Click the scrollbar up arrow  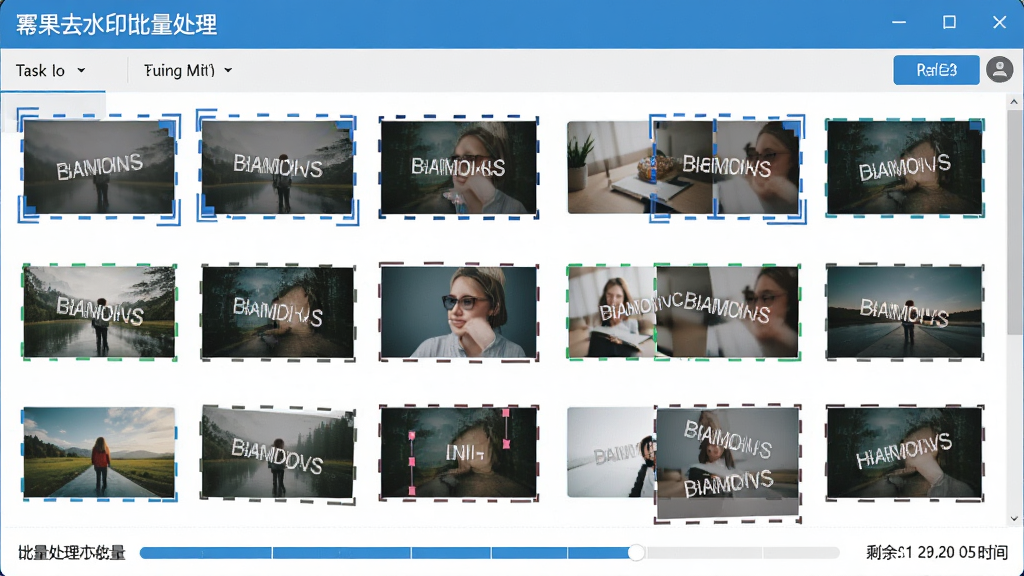pos(1014,102)
